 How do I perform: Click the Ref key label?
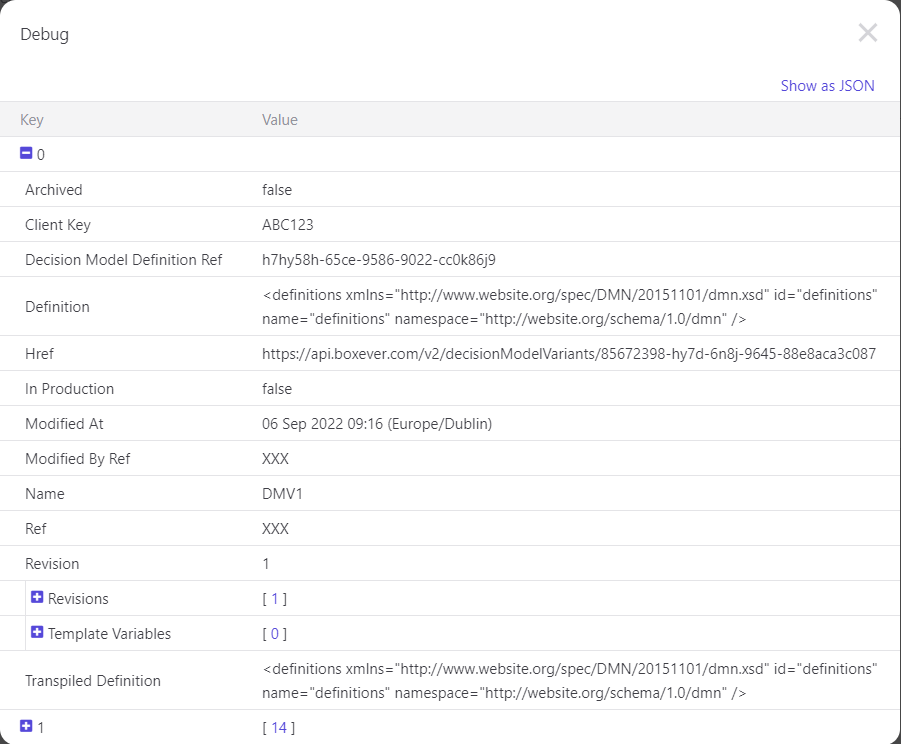click(x=36, y=529)
